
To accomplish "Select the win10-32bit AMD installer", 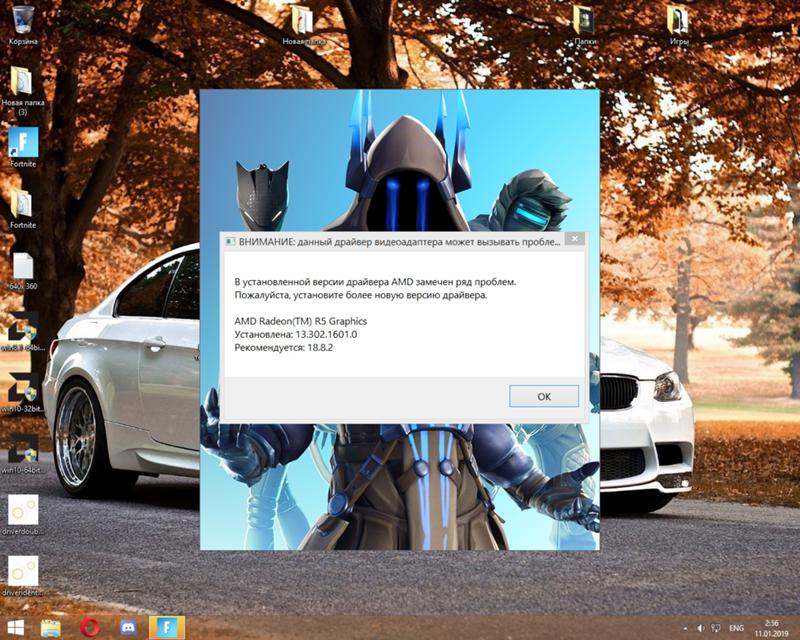I will click(x=23, y=392).
